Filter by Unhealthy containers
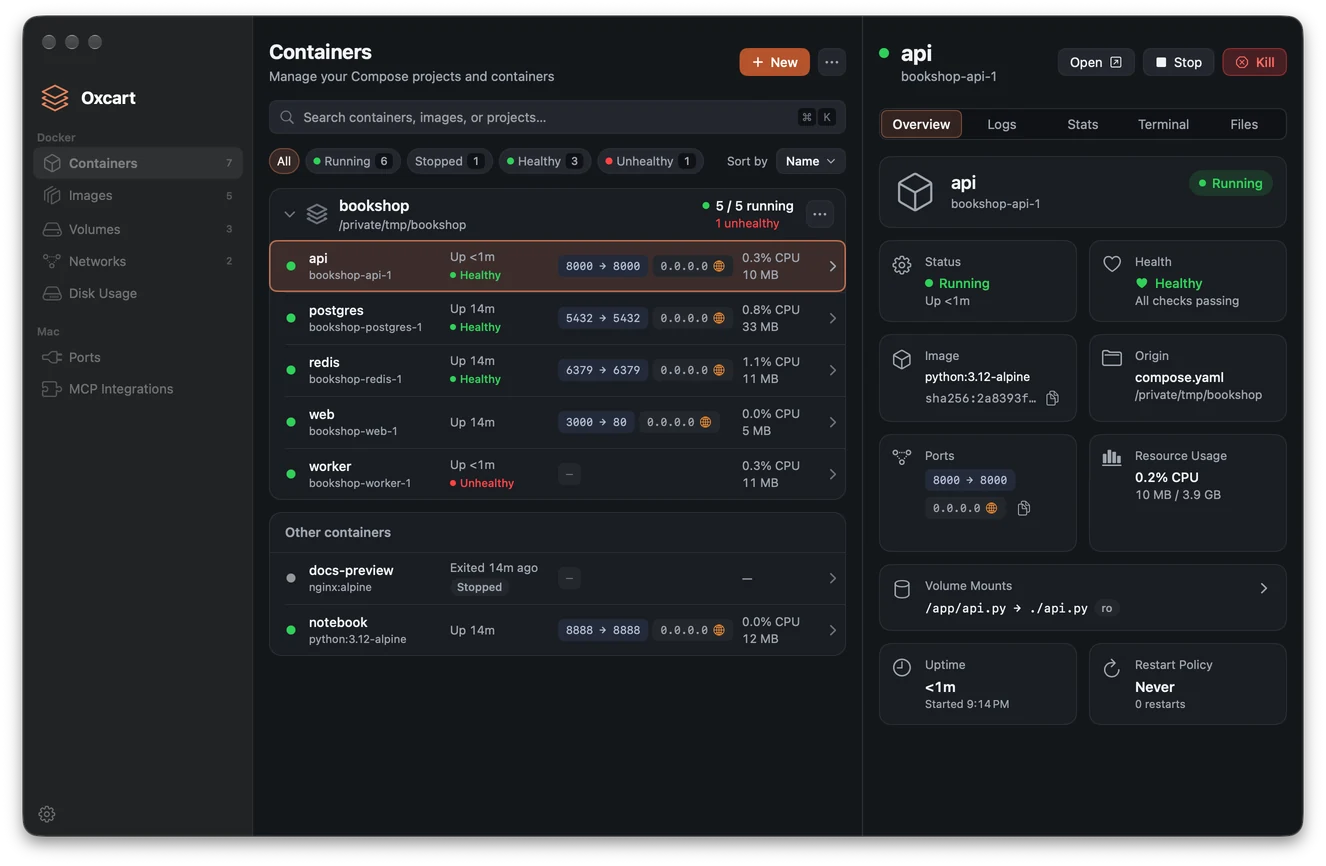The image size is (1326, 866). (x=650, y=161)
